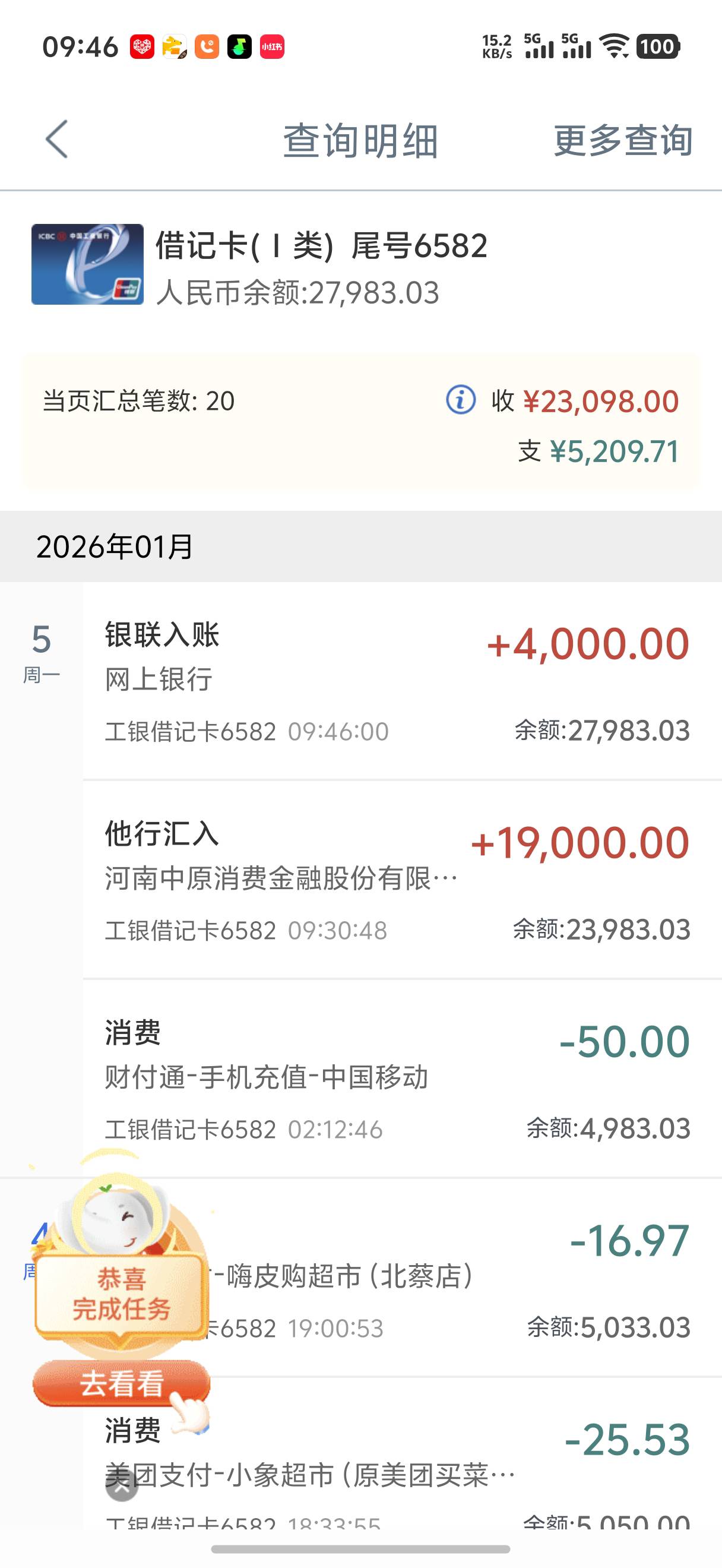Open 更多查询 for more queries
The height and width of the screenshot is (1568, 722).
[x=622, y=141]
